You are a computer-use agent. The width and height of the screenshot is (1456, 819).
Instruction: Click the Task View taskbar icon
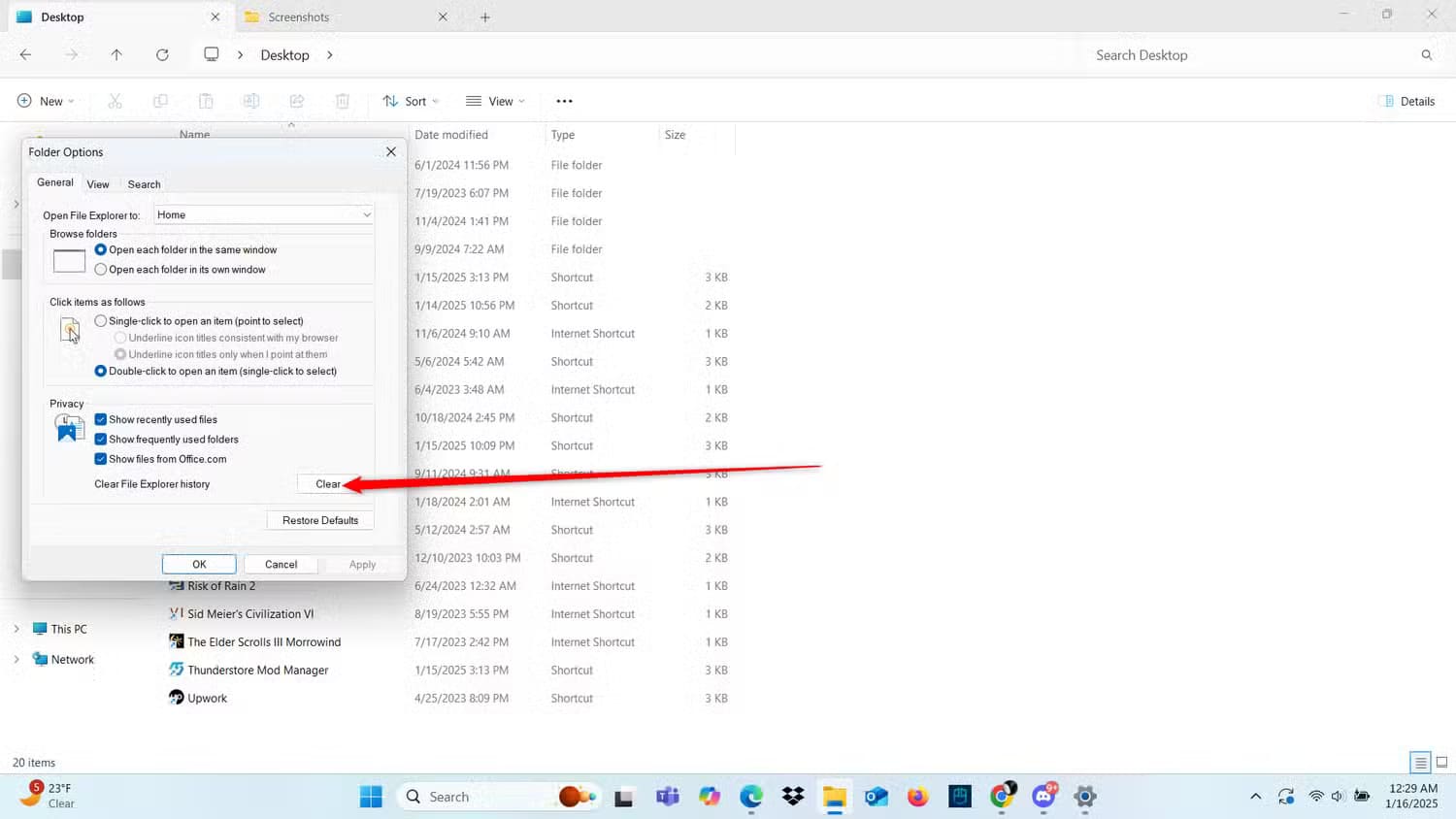624,798
